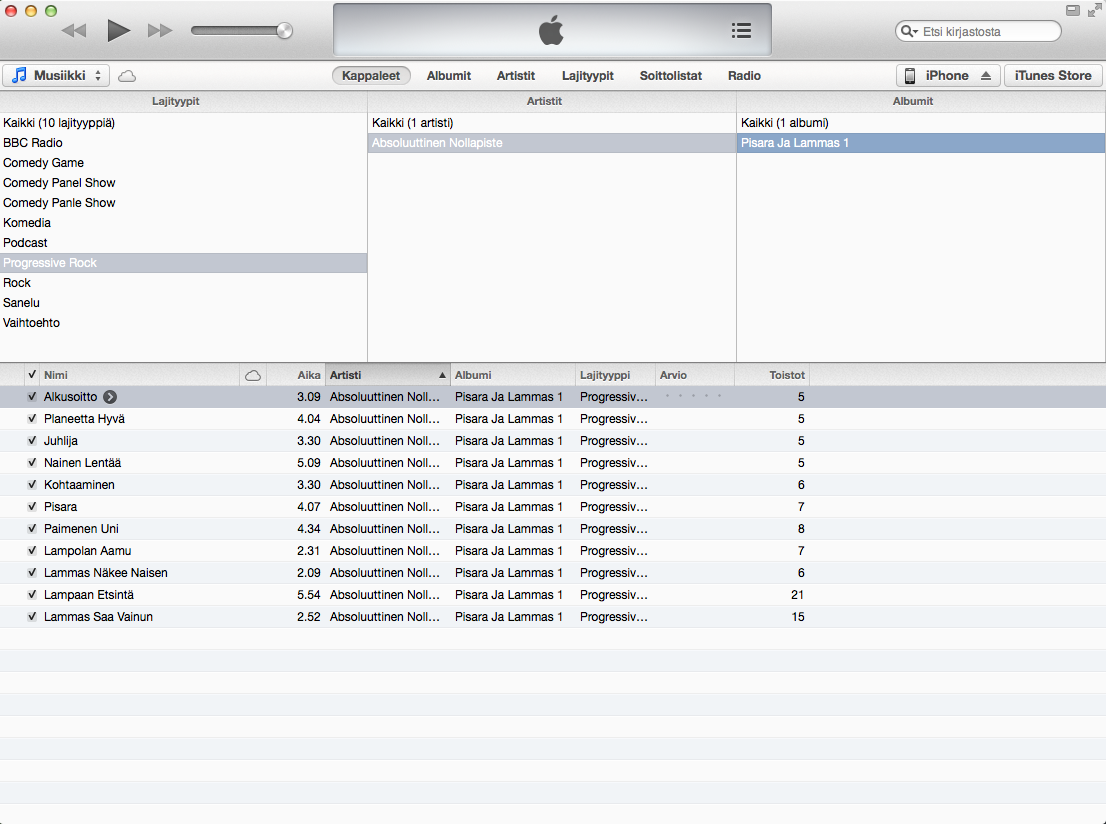Sort by the Artisti column header

point(387,375)
